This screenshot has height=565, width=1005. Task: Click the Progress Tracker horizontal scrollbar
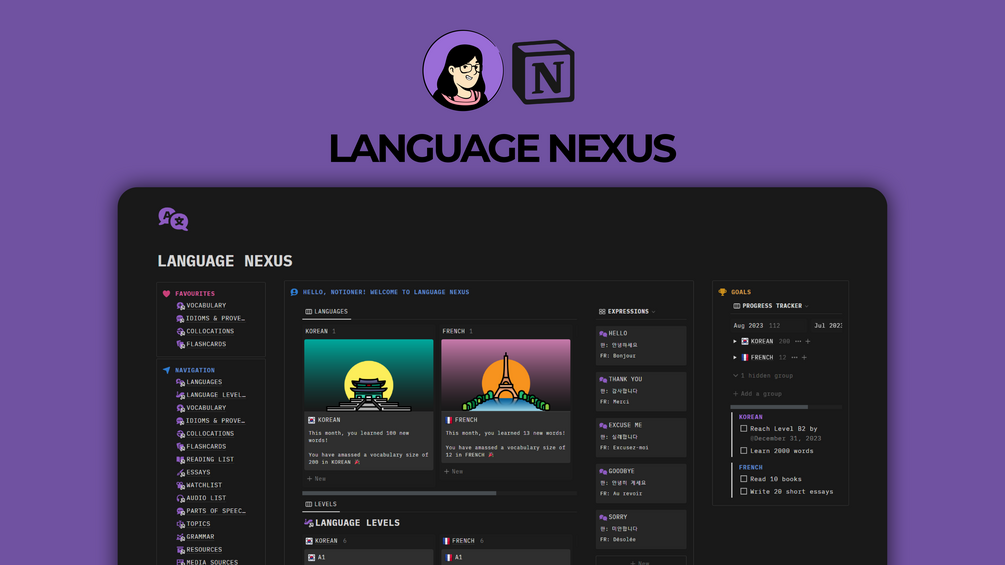[769, 407]
